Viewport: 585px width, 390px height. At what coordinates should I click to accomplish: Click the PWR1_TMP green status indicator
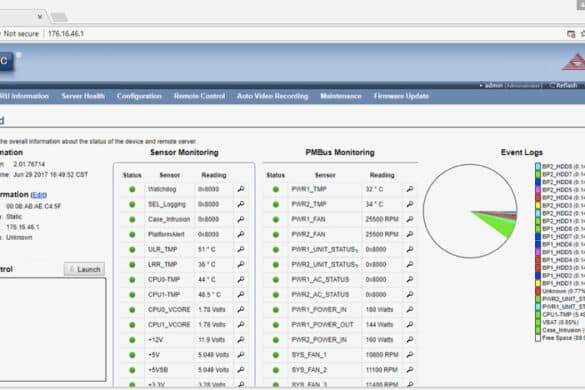[276, 189]
